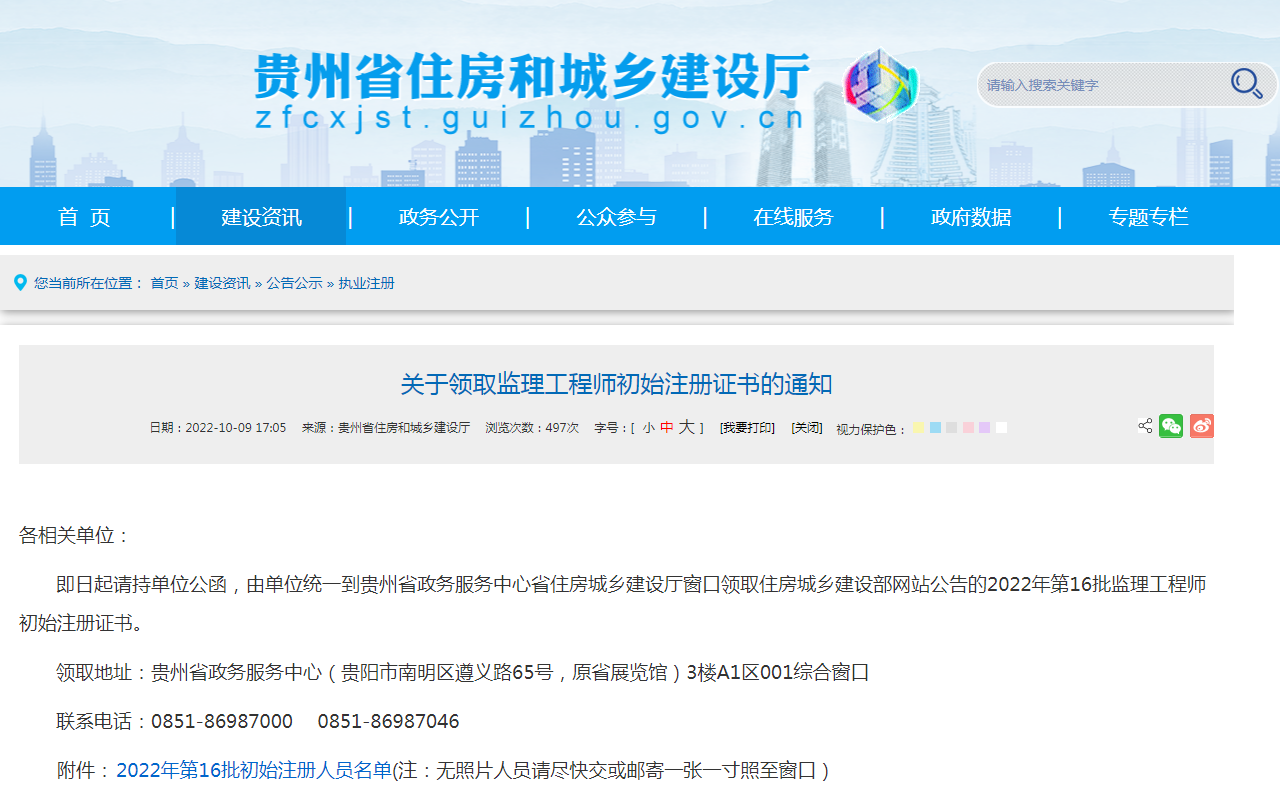The image size is (1280, 801).
Task: Open 公告公示 in breadcrumb
Action: click(x=294, y=283)
